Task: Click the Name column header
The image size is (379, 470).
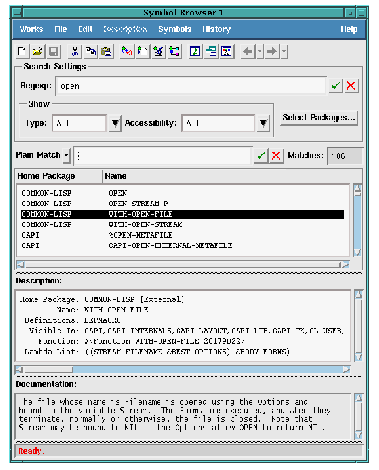Action: coord(232,176)
